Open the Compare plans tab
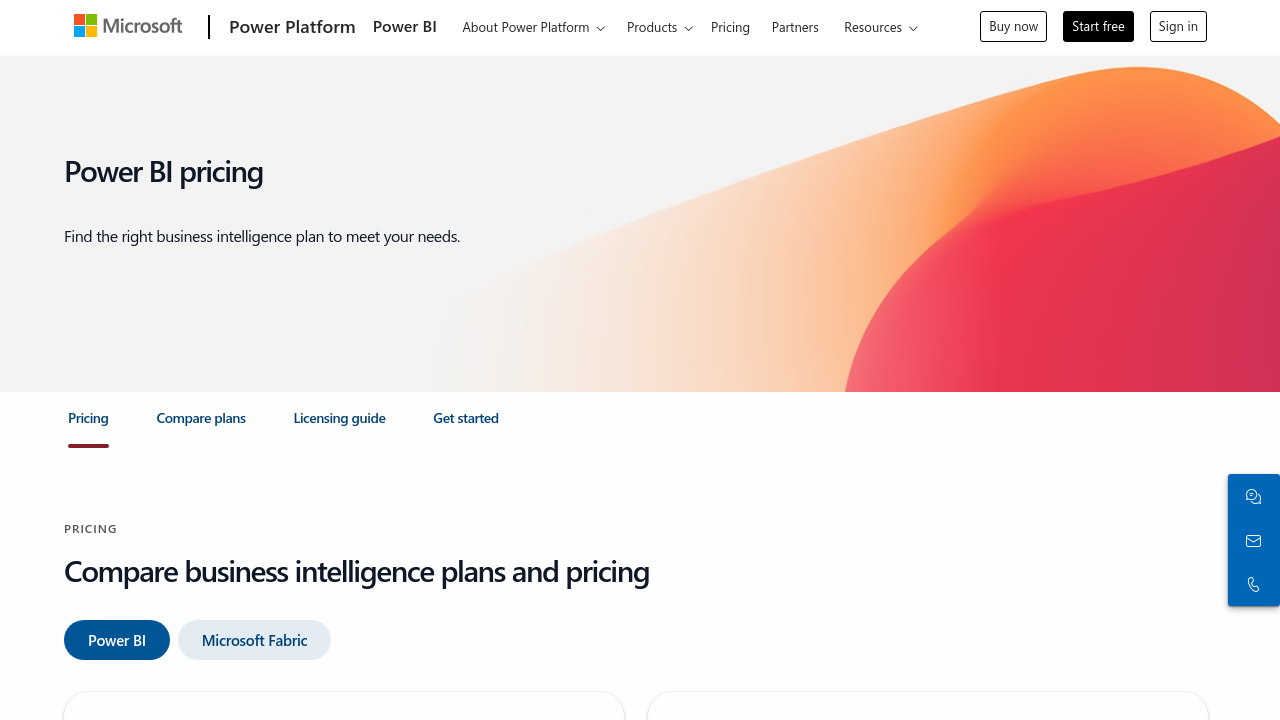 201,418
